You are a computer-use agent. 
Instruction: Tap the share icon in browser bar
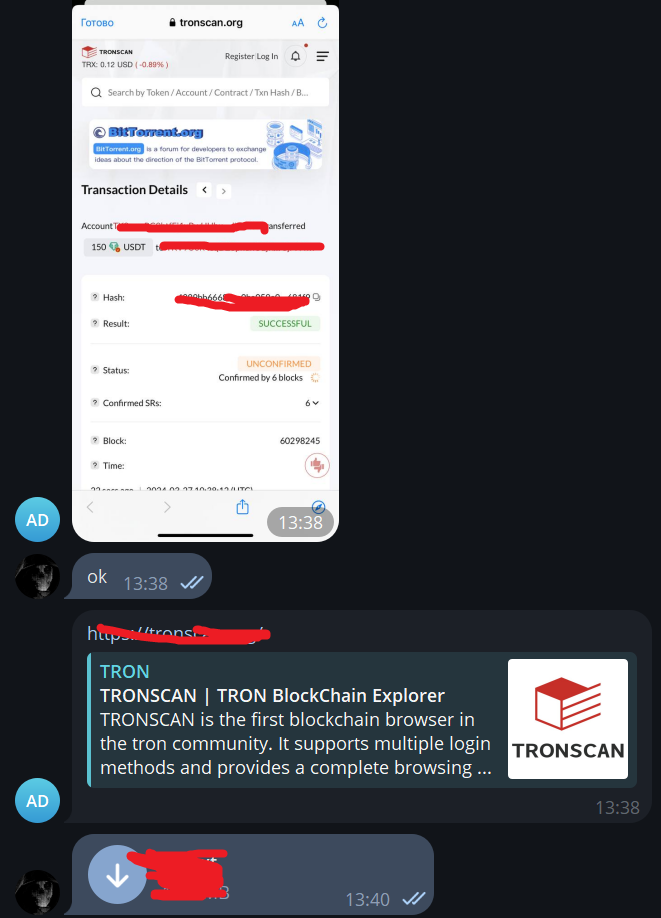click(242, 507)
